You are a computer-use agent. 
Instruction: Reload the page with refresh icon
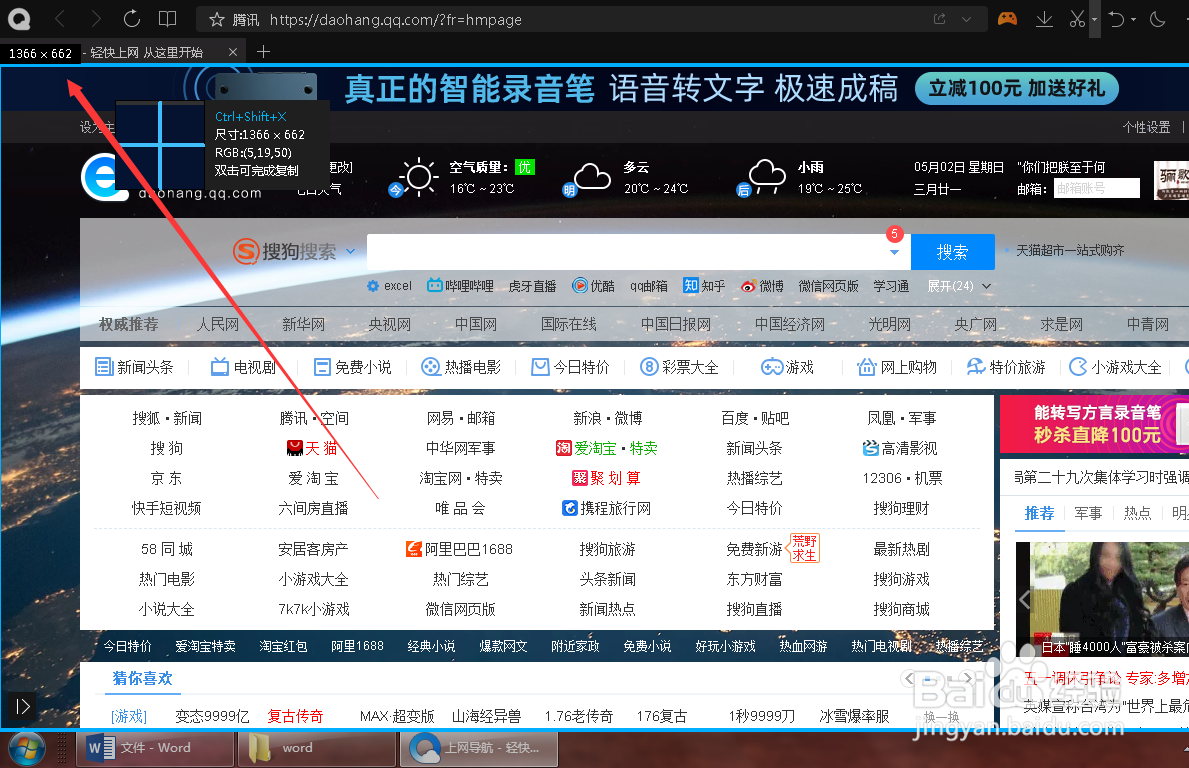click(131, 19)
